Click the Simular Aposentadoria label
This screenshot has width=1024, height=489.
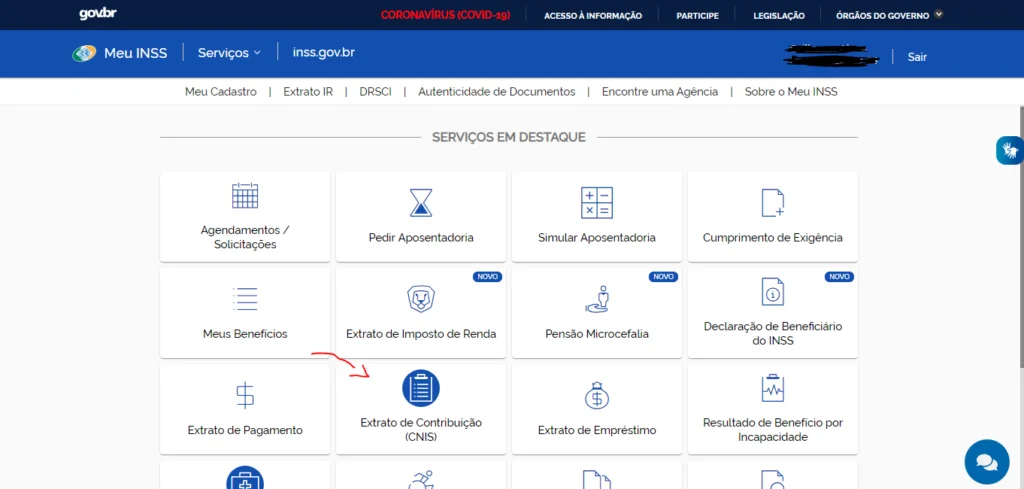(597, 238)
